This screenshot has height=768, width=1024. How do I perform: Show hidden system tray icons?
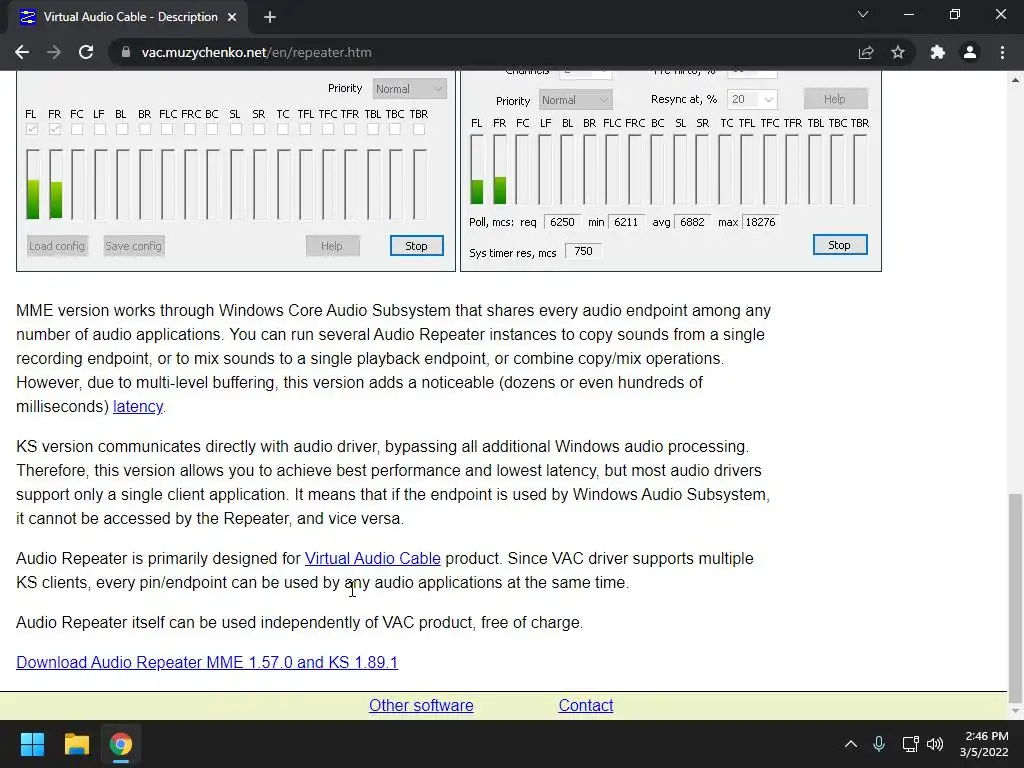coord(851,744)
